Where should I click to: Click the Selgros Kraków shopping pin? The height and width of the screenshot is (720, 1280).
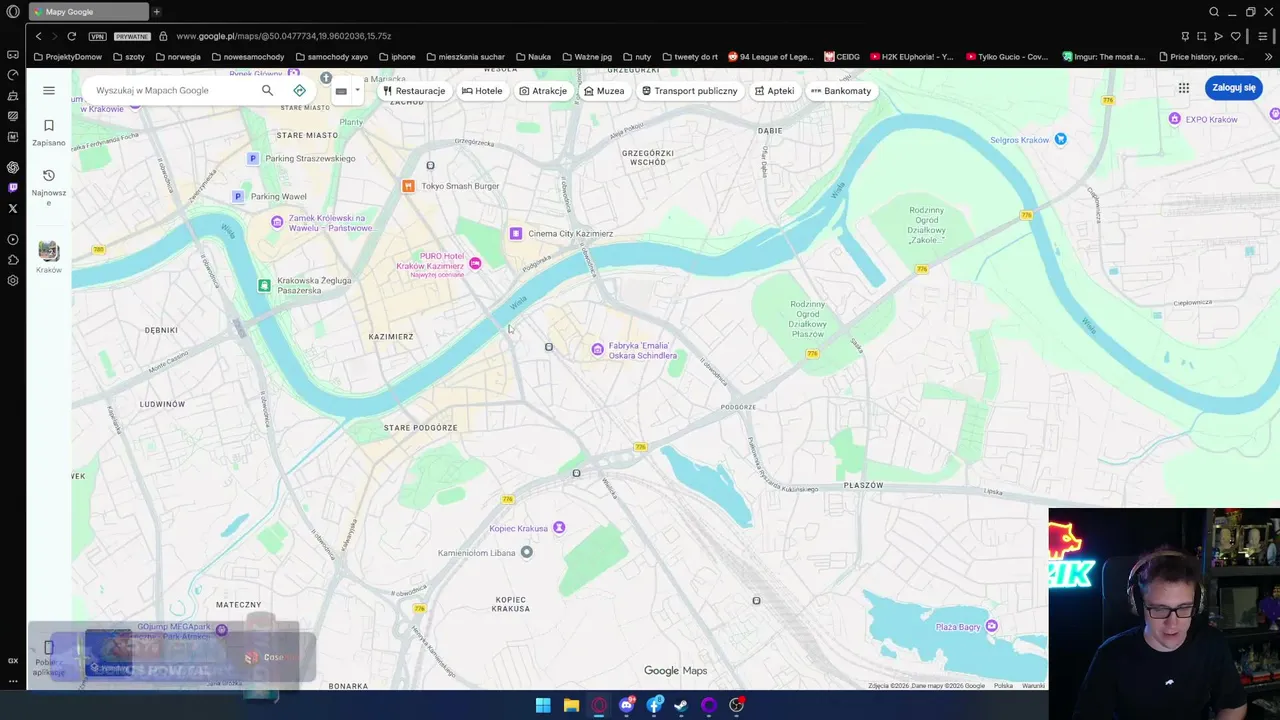point(1060,139)
